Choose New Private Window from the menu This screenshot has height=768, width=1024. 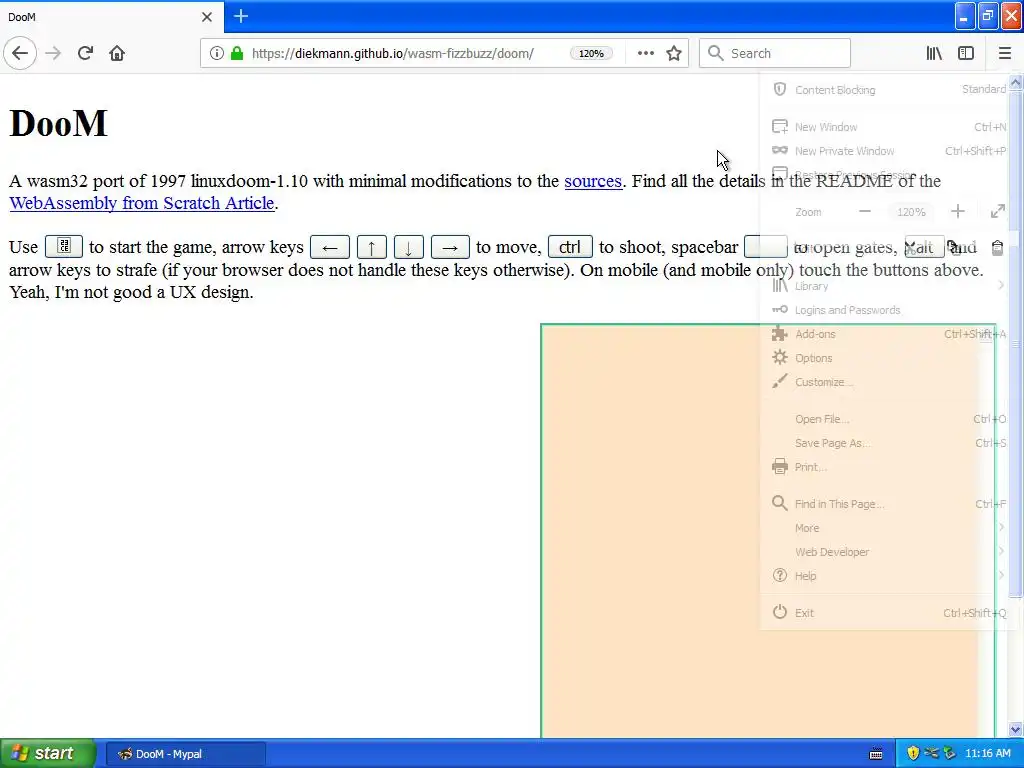(889, 151)
